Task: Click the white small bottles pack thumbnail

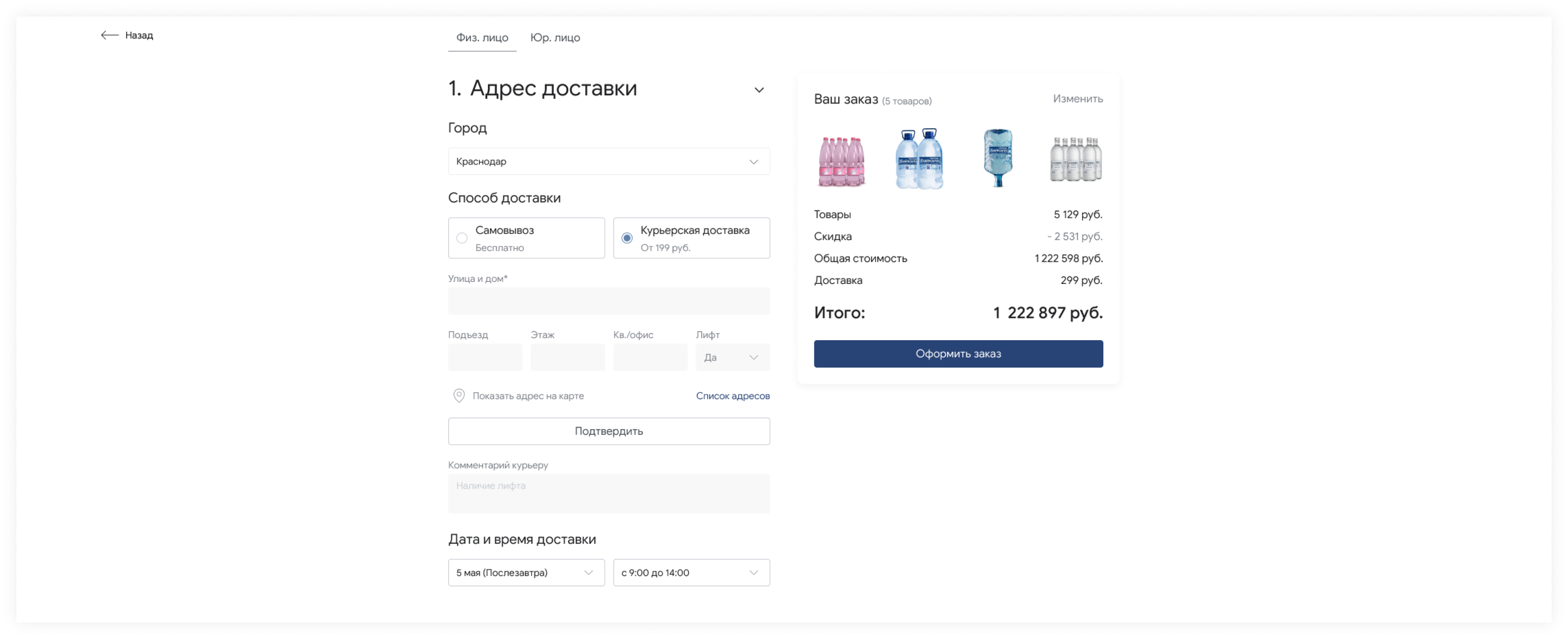Action: pyautogui.click(x=1075, y=160)
